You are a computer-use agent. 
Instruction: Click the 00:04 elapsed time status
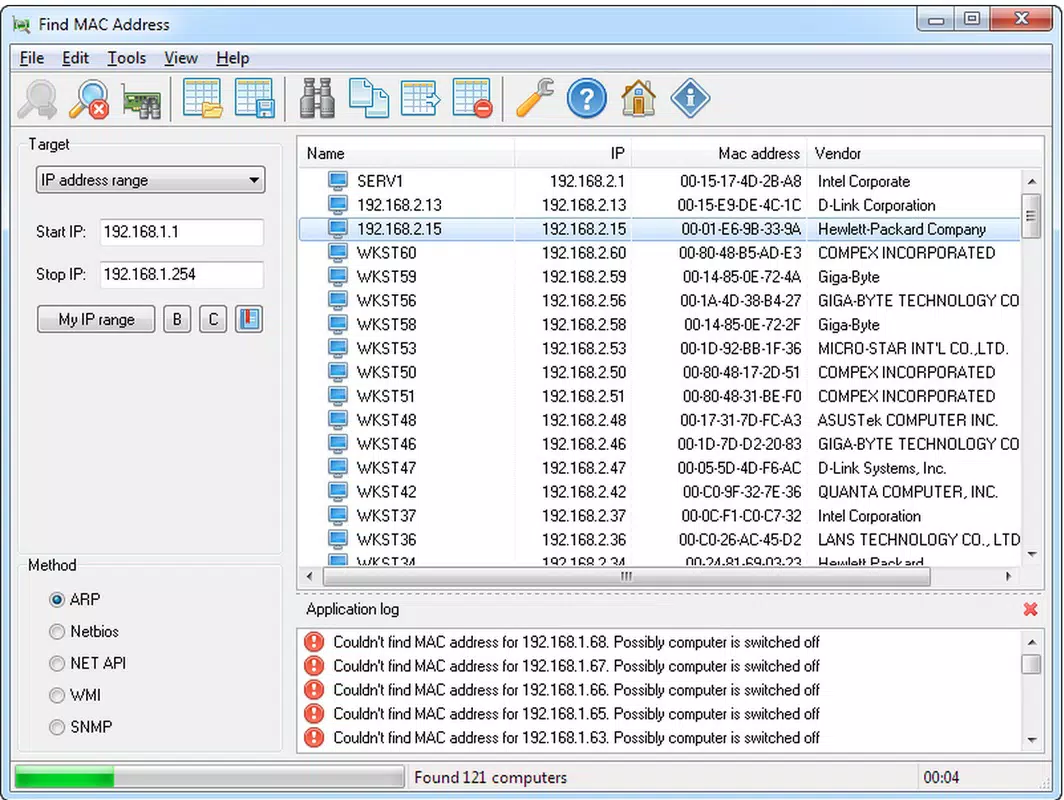pos(942,778)
